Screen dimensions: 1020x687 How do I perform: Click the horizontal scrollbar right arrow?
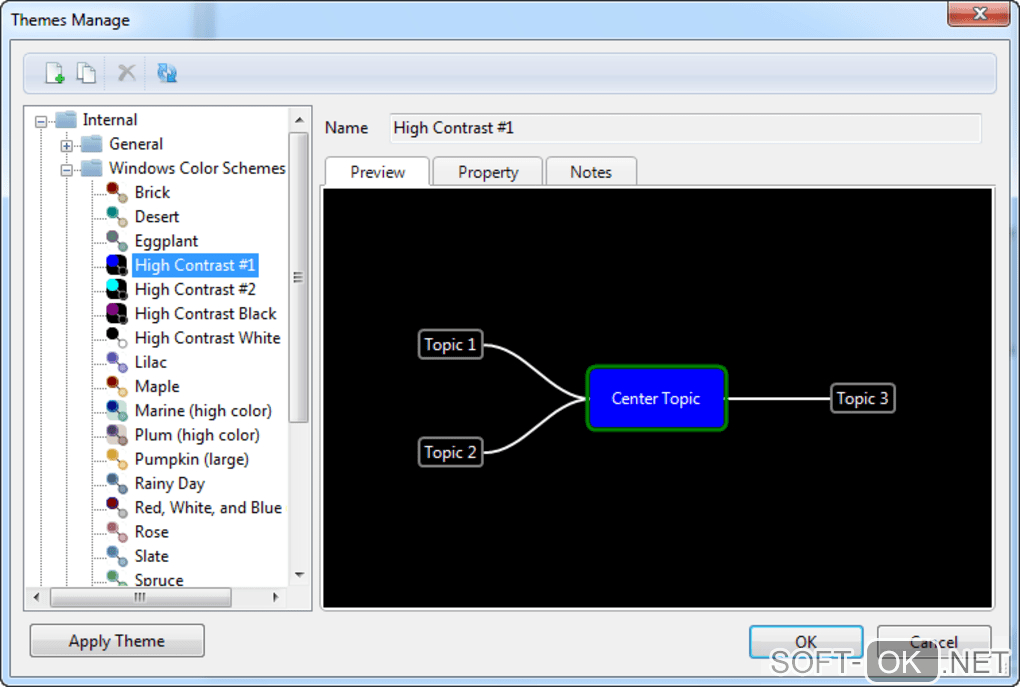pyautogui.click(x=276, y=597)
